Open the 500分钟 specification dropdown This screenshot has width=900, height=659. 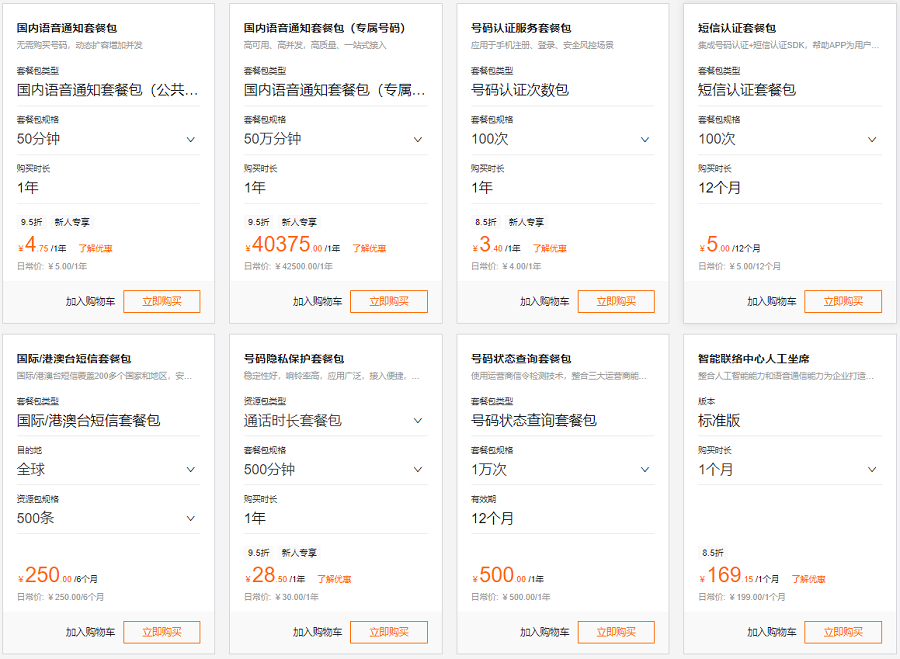point(336,470)
